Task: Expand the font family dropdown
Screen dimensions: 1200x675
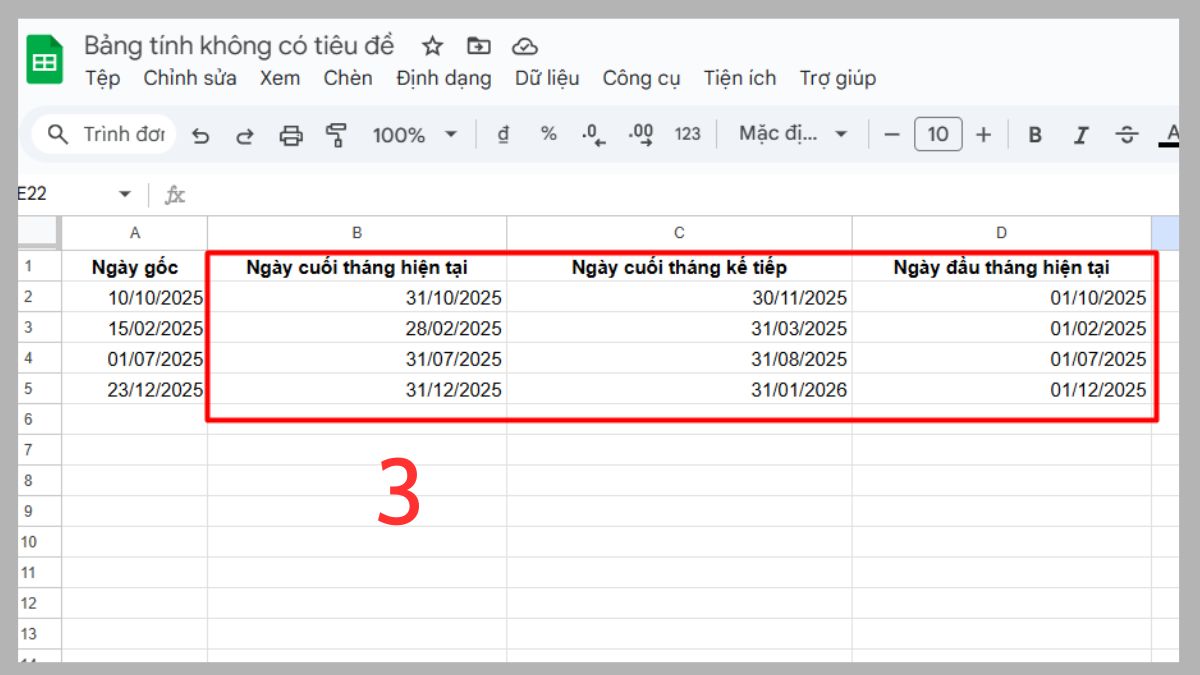Action: point(793,134)
